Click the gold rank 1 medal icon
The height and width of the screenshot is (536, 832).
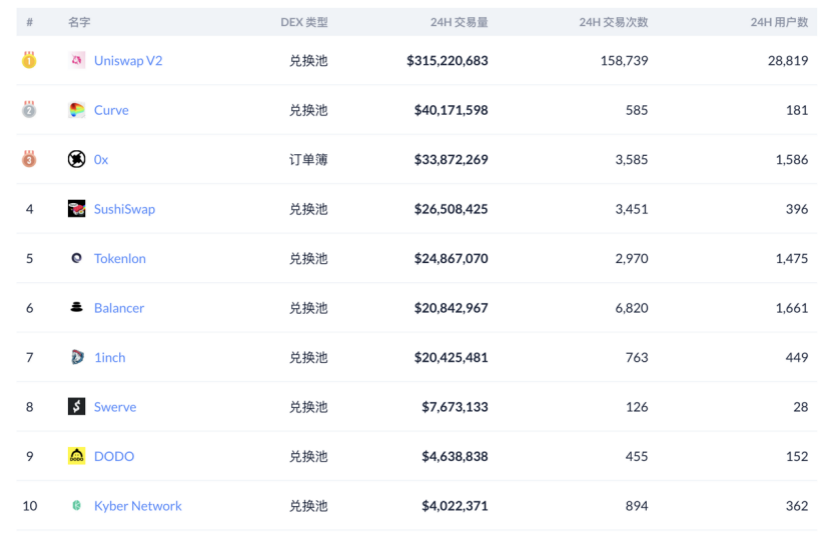click(x=29, y=60)
